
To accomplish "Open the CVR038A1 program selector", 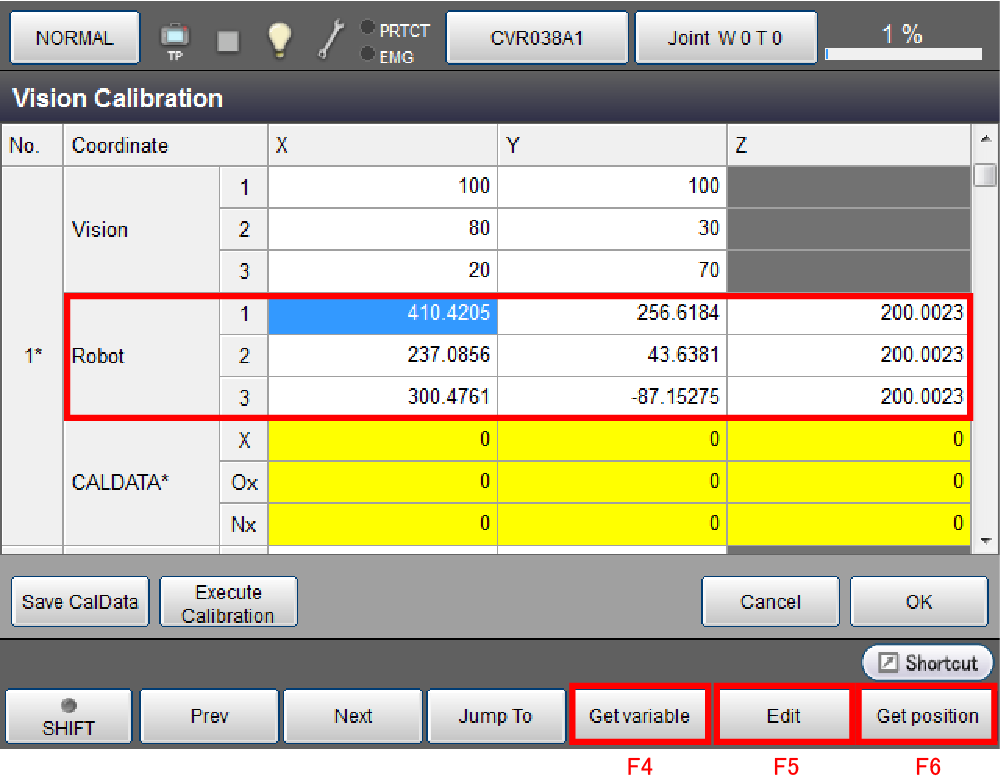I will point(536,39).
